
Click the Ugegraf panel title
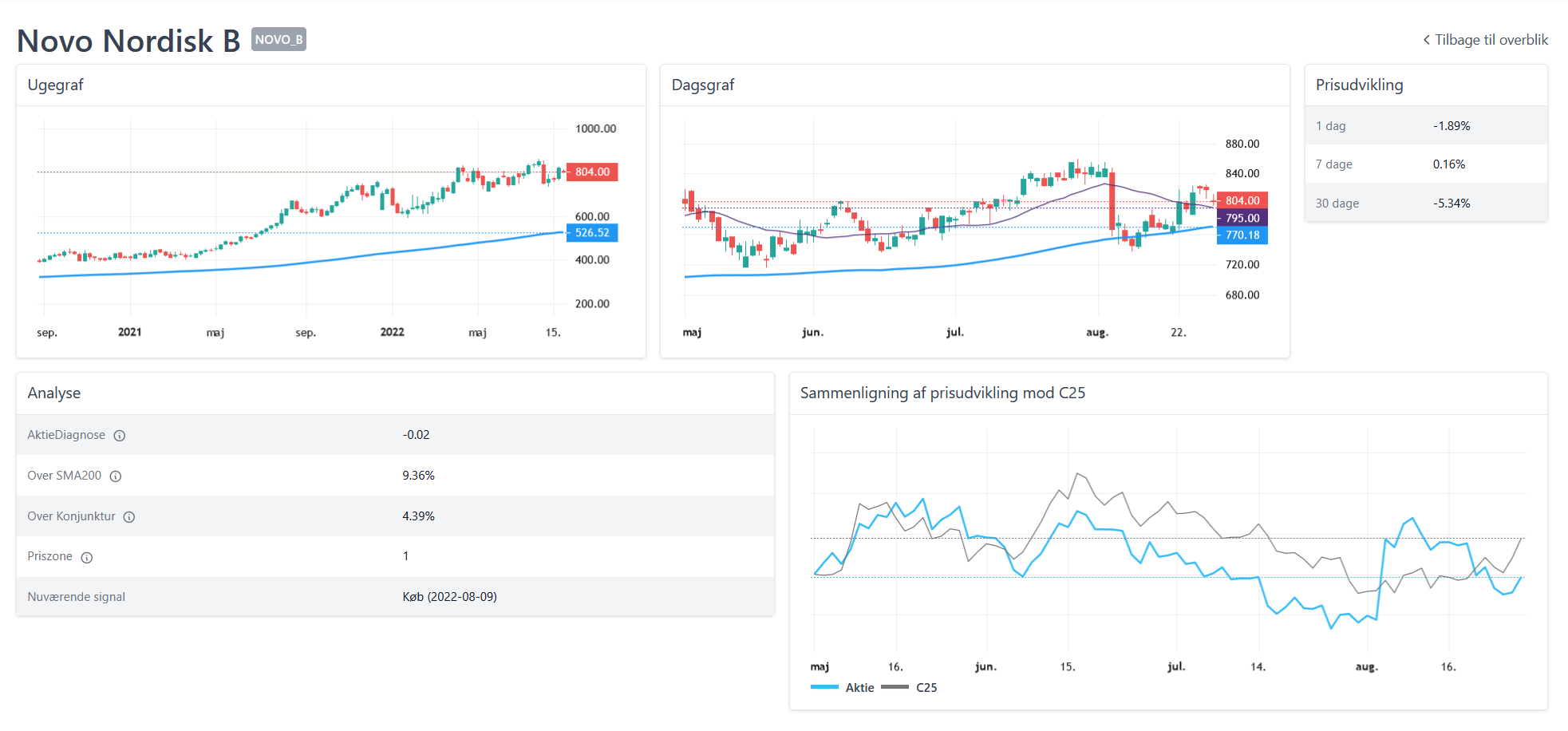55,85
